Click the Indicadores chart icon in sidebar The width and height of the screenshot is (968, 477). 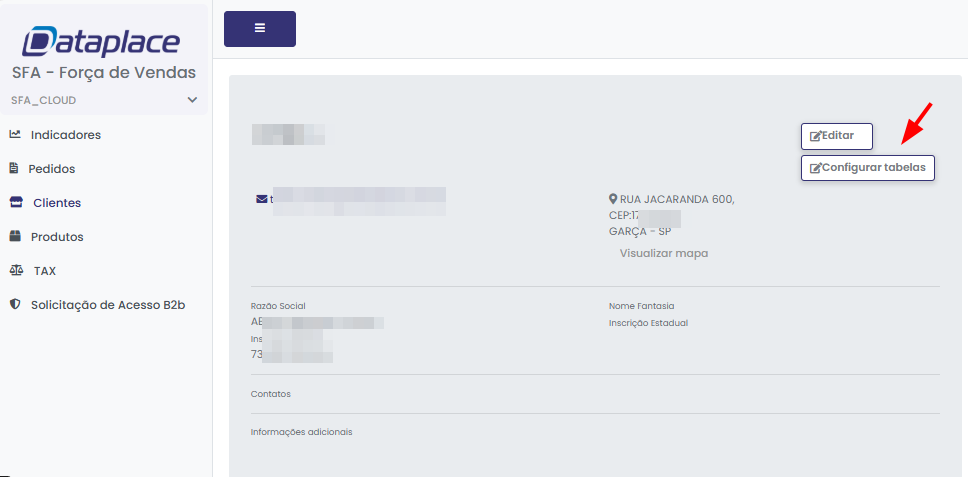click(15, 134)
